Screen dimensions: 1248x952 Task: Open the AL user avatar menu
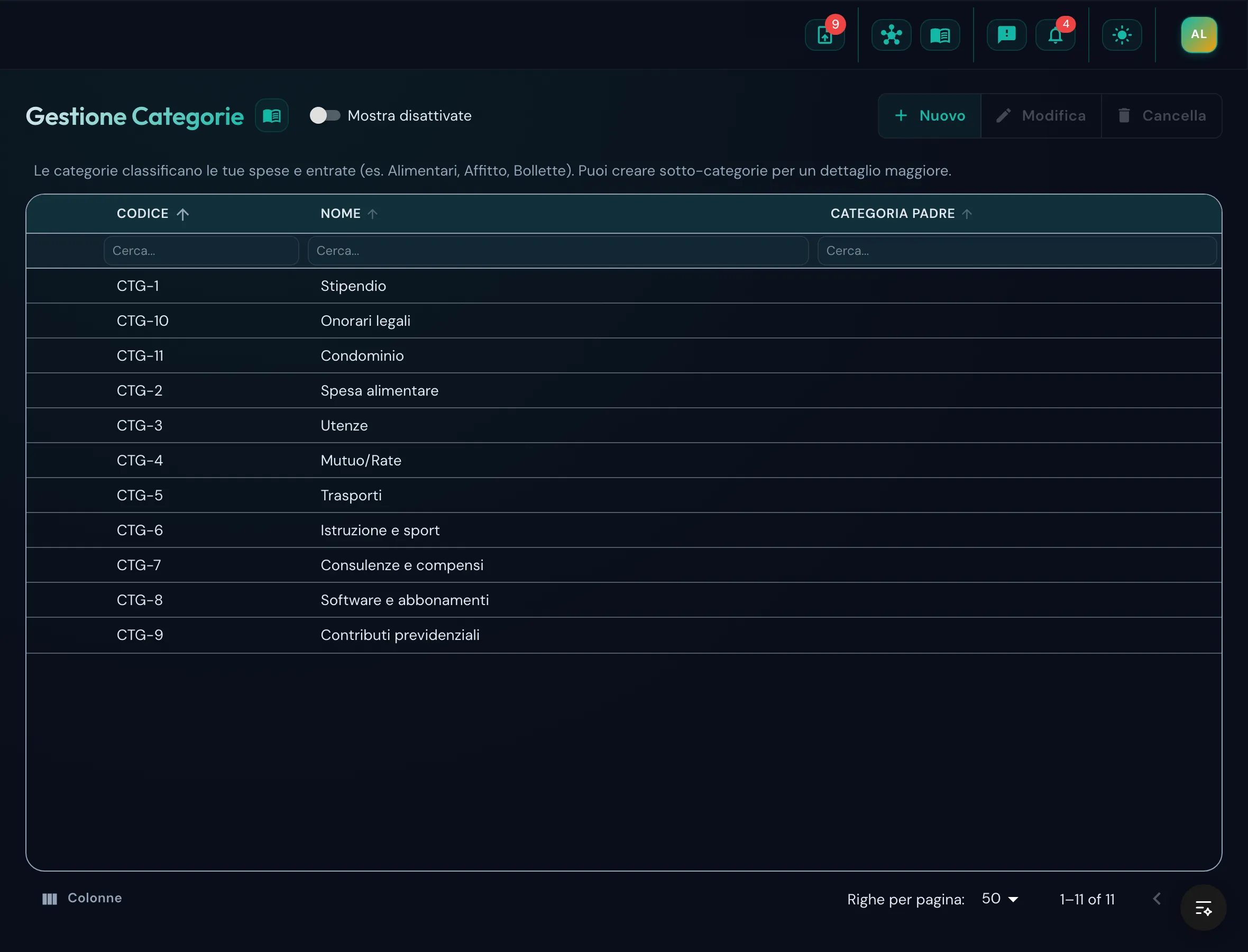(1199, 34)
